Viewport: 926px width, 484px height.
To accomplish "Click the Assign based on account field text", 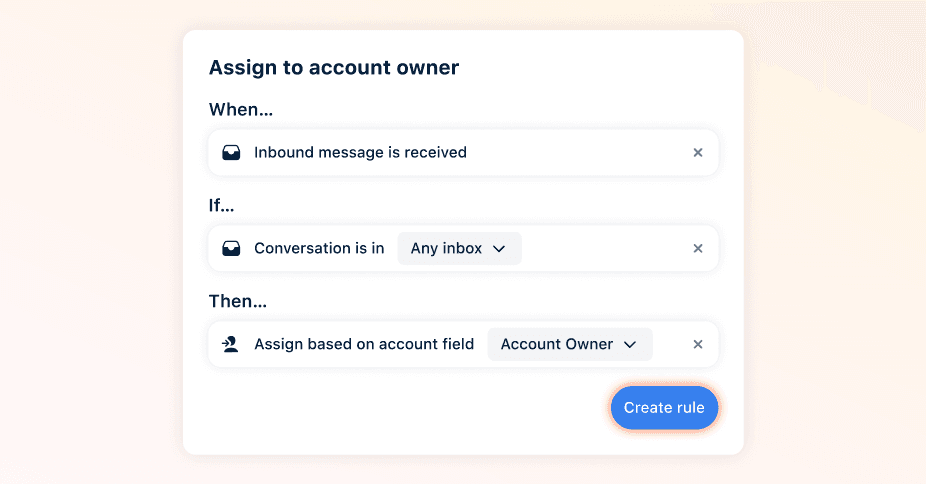I will click(364, 344).
